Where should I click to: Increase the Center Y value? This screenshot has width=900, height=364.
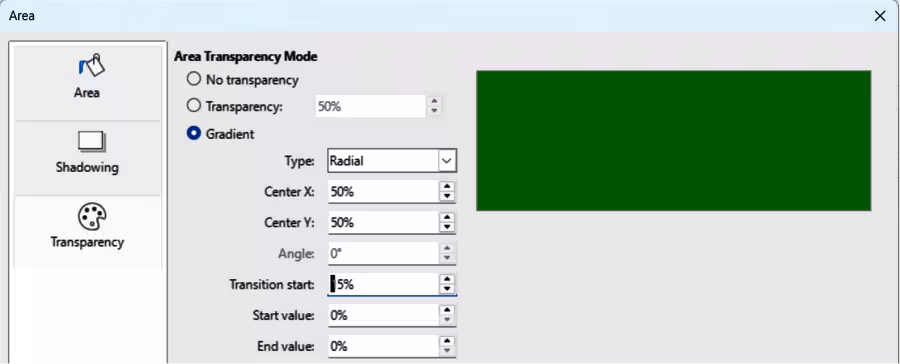click(447, 218)
